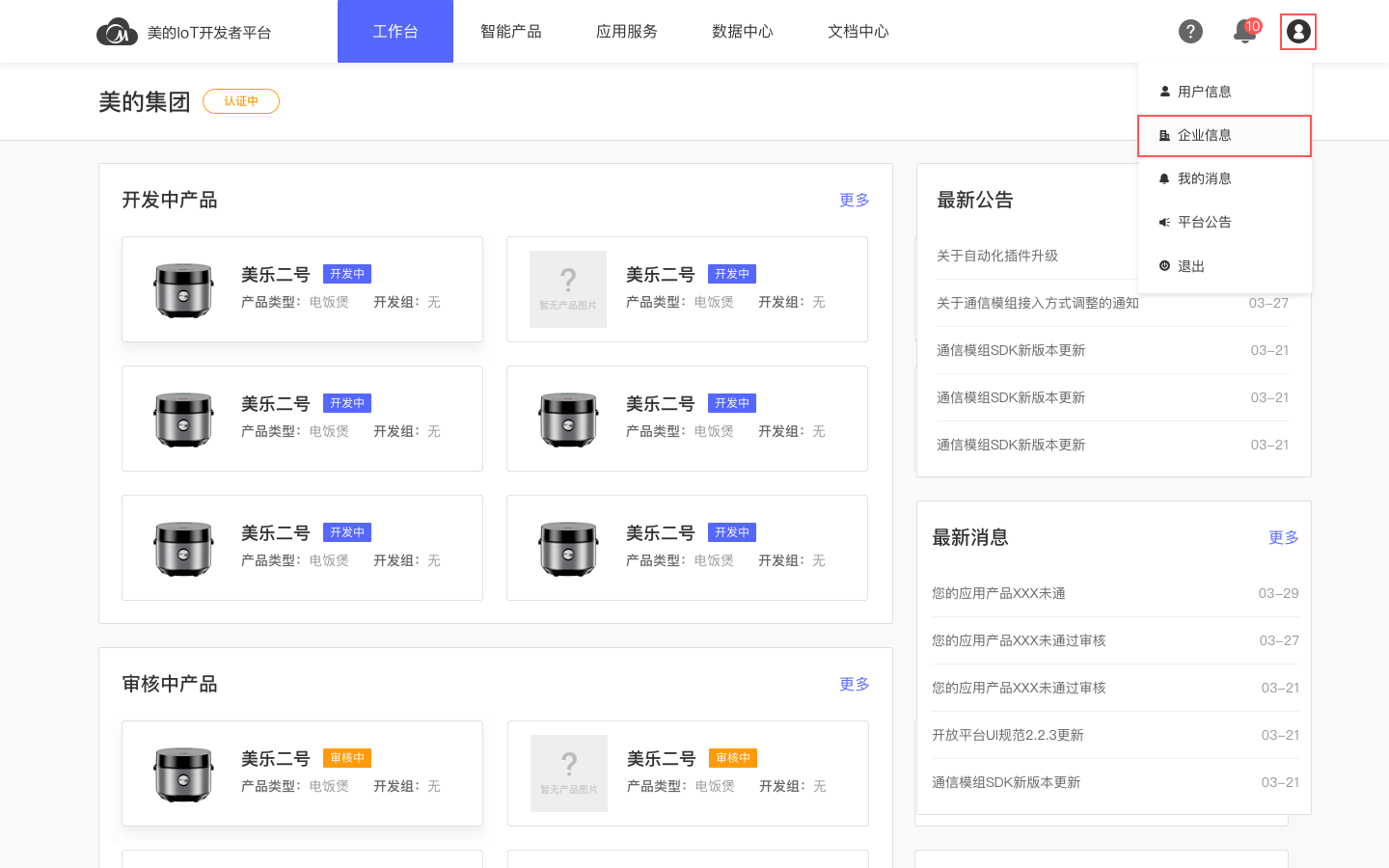Click 更多 in 最新消息 panel

(1284, 537)
